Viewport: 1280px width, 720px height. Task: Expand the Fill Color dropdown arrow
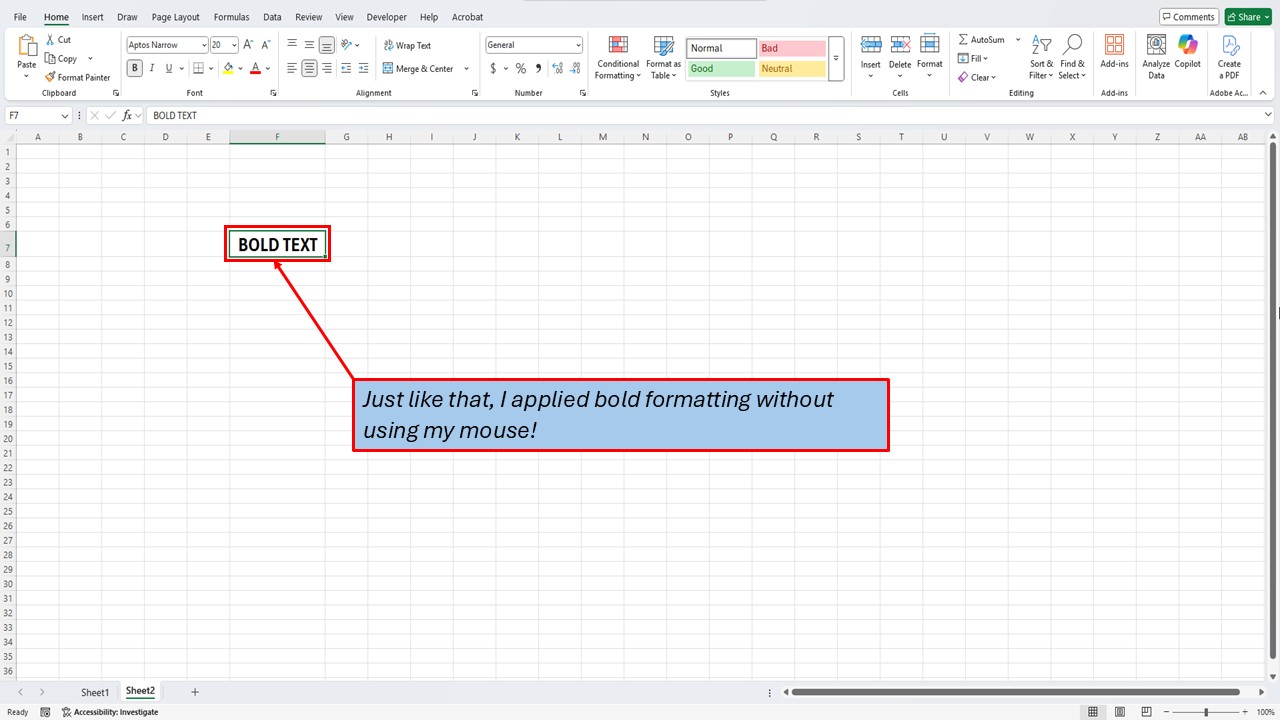[x=240, y=68]
